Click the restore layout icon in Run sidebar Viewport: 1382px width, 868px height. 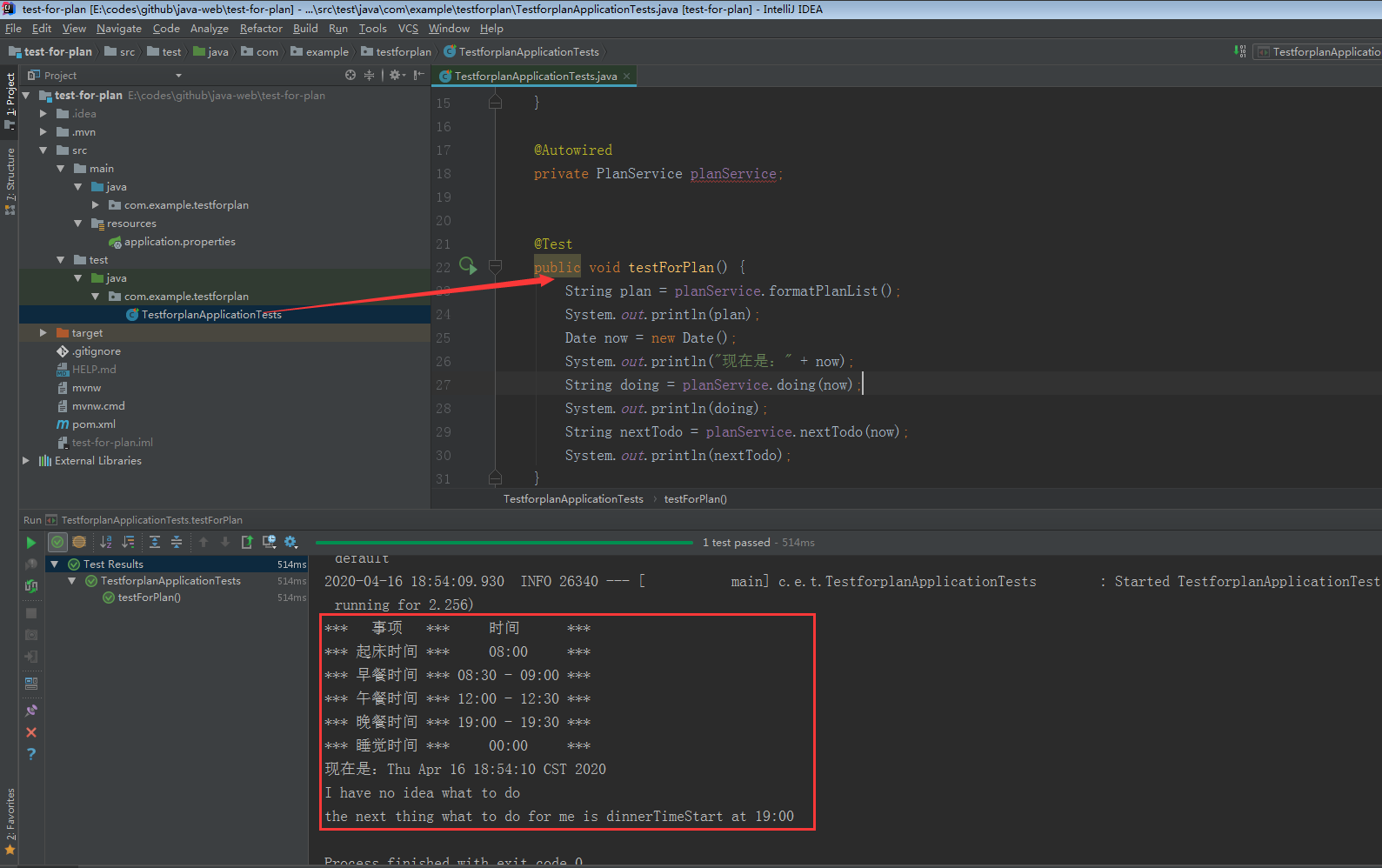click(31, 684)
